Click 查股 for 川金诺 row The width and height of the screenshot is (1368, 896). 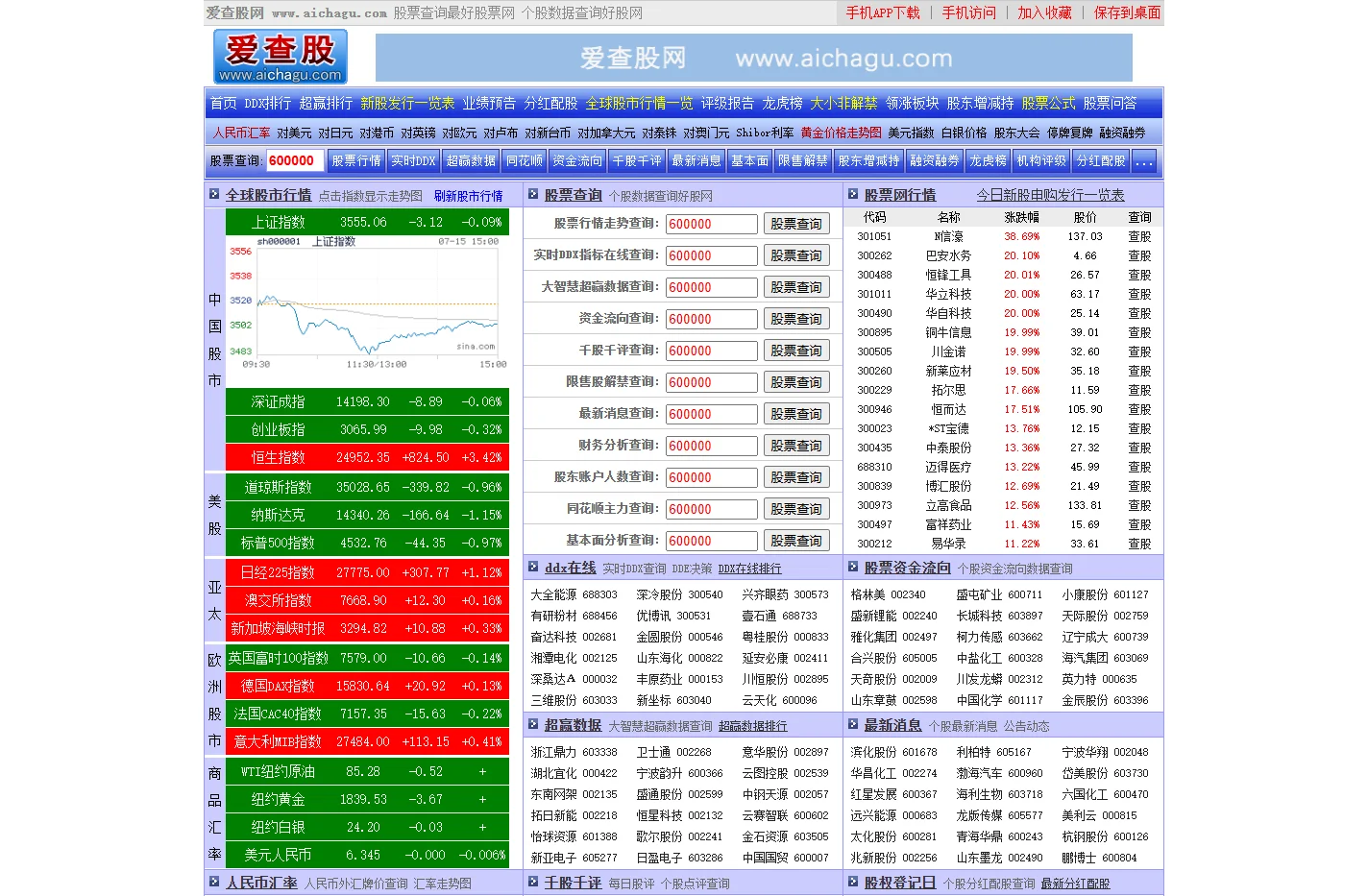click(1139, 351)
